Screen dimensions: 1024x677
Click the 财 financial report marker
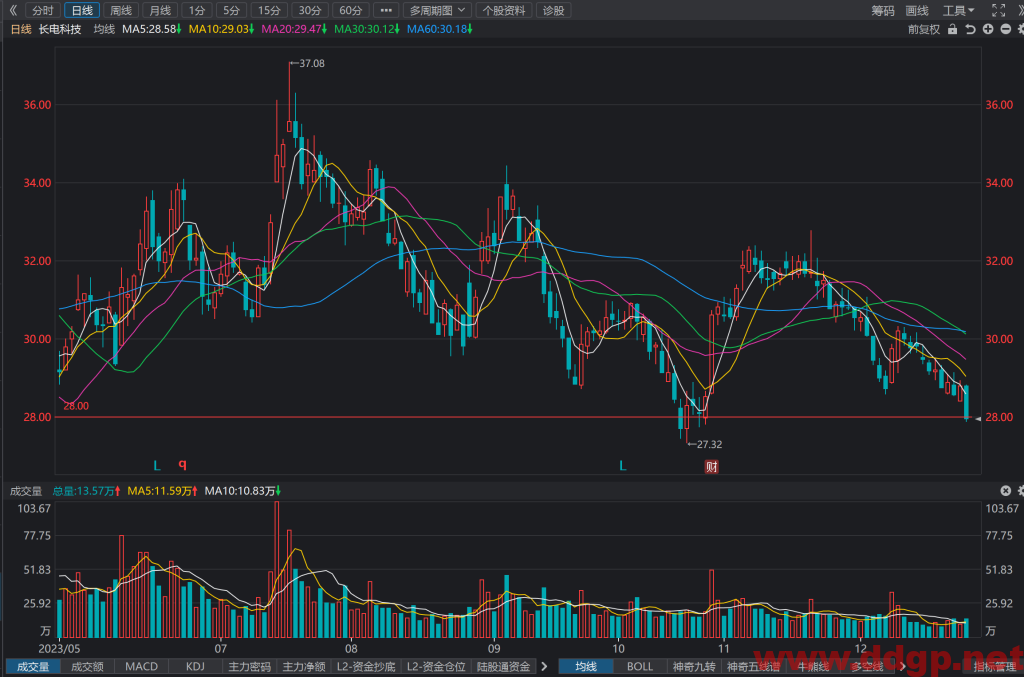(711, 466)
